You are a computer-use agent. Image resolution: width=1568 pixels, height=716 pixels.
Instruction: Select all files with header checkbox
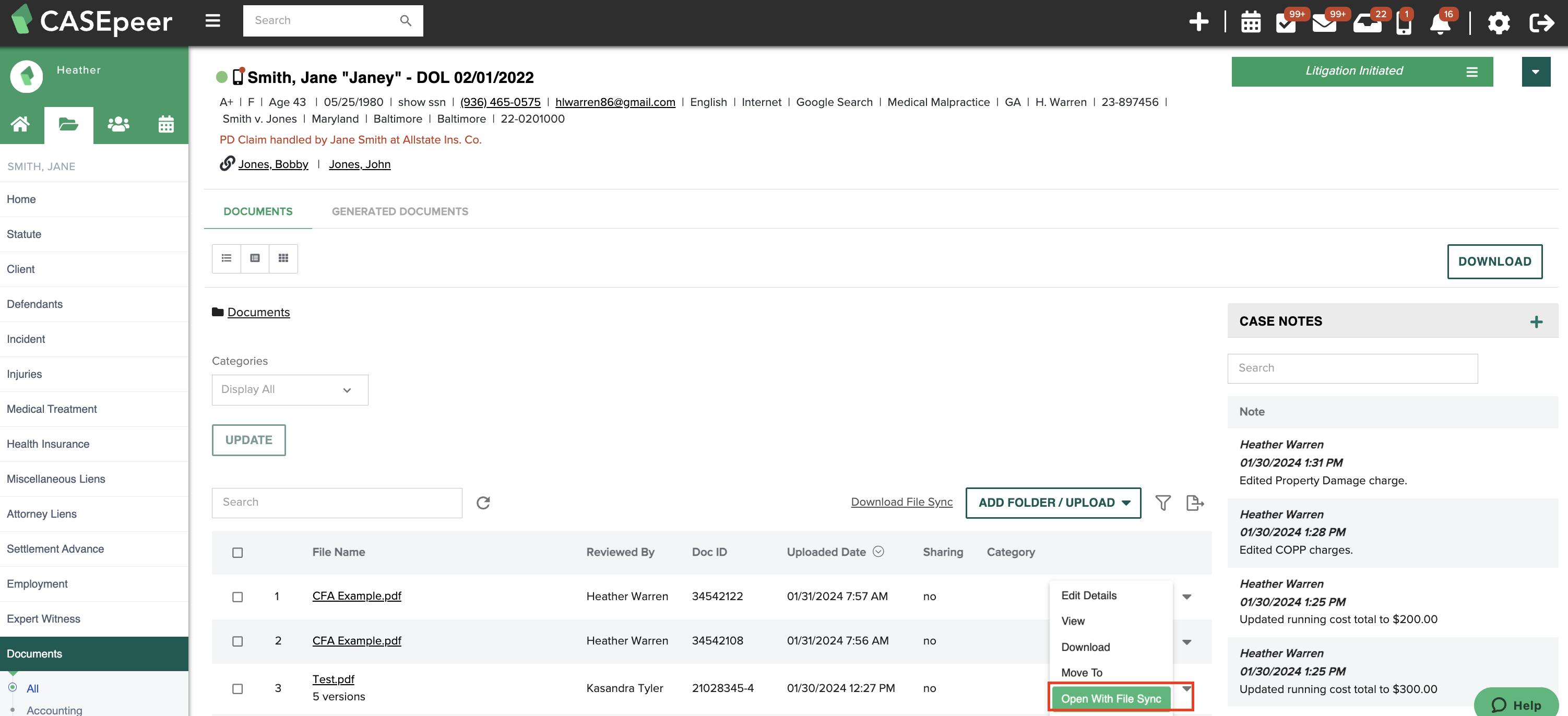point(237,552)
